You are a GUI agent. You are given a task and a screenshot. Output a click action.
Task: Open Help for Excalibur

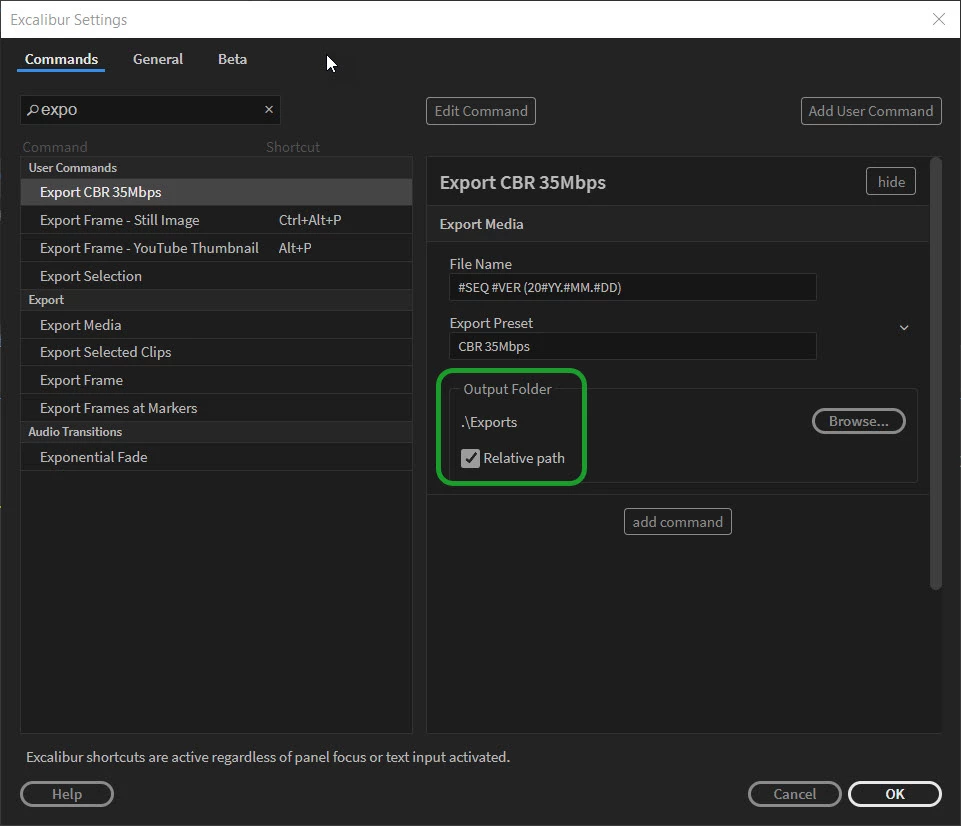67,794
